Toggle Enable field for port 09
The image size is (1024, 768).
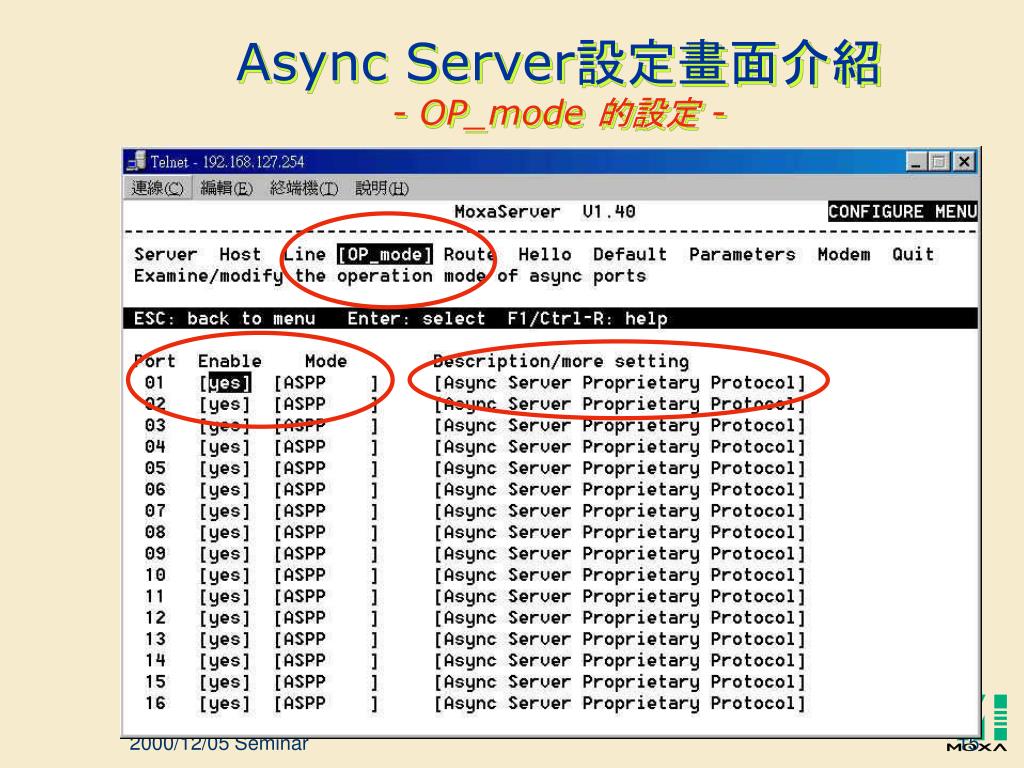click(x=225, y=554)
